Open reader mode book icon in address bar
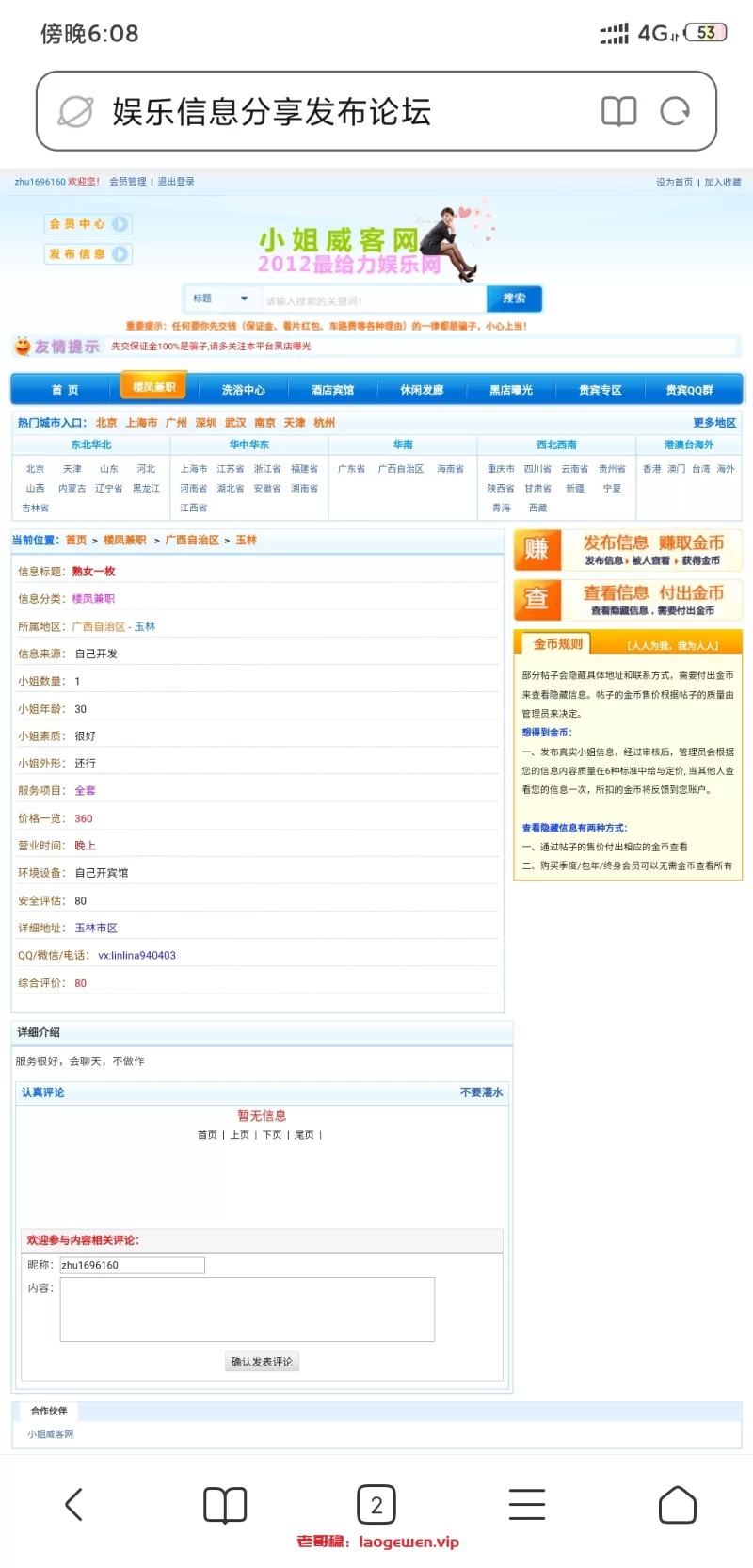The width and height of the screenshot is (753, 1568). (x=618, y=111)
